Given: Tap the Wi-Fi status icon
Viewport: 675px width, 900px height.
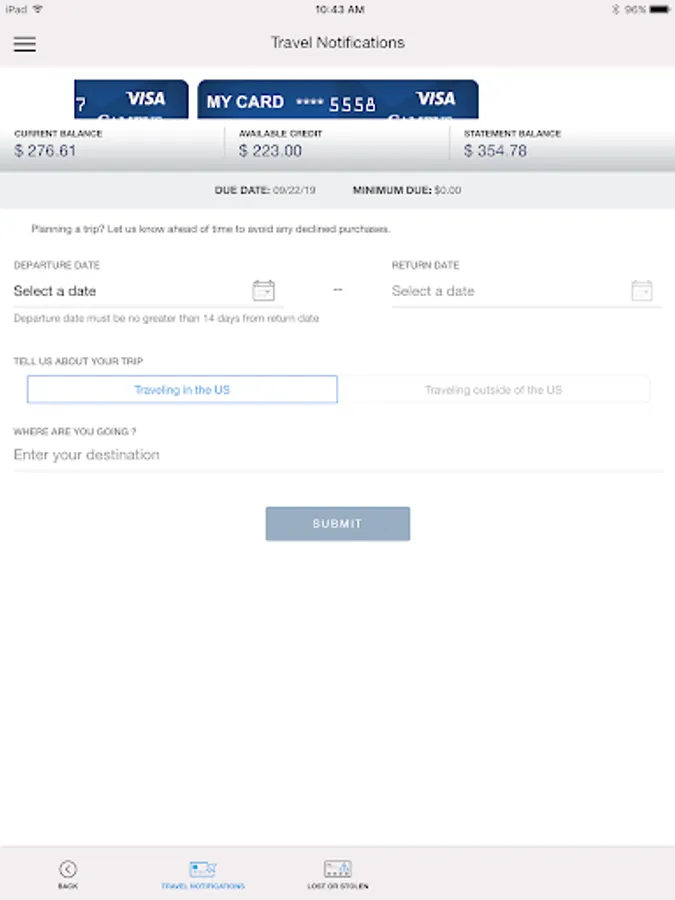Looking at the screenshot, I should [38, 9].
